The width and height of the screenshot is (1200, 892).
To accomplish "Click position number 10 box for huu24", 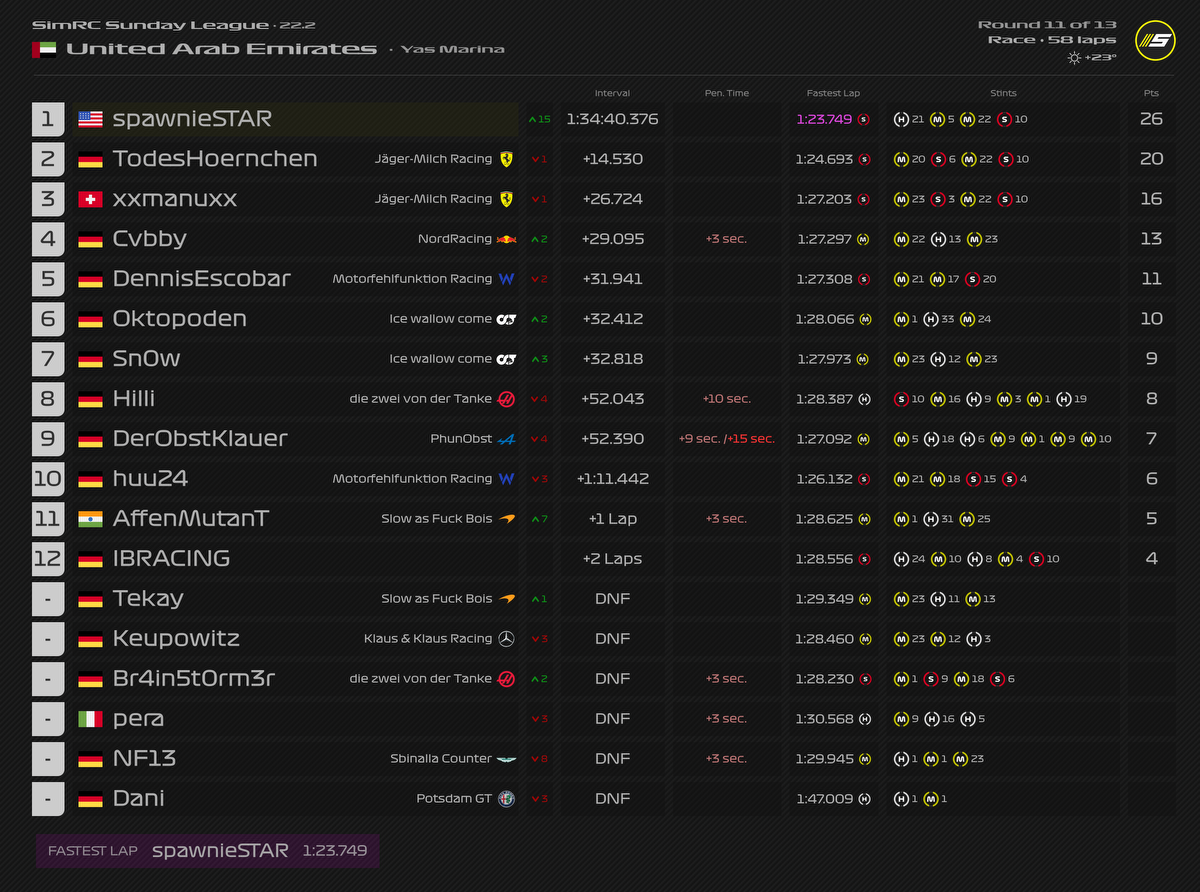I will click(x=48, y=479).
